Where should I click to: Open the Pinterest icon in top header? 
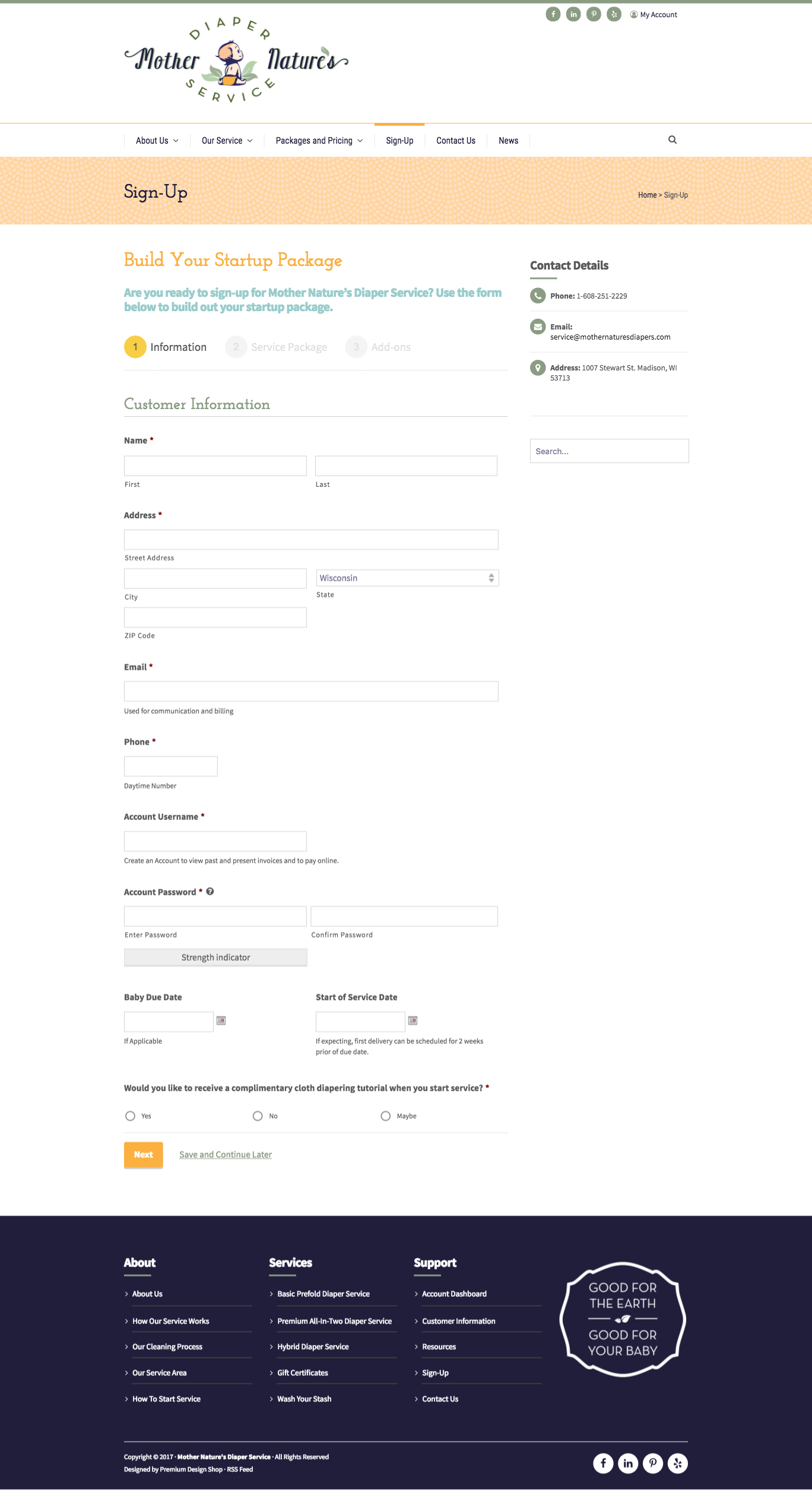tap(594, 14)
